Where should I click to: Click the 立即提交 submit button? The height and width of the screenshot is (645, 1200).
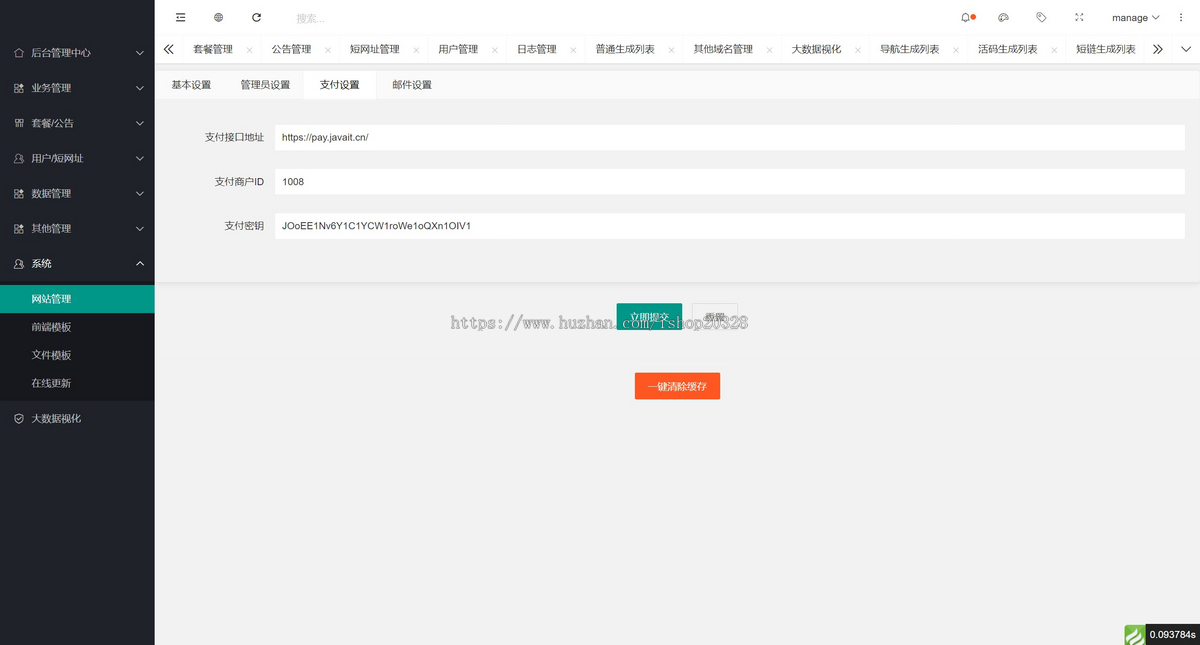point(649,317)
